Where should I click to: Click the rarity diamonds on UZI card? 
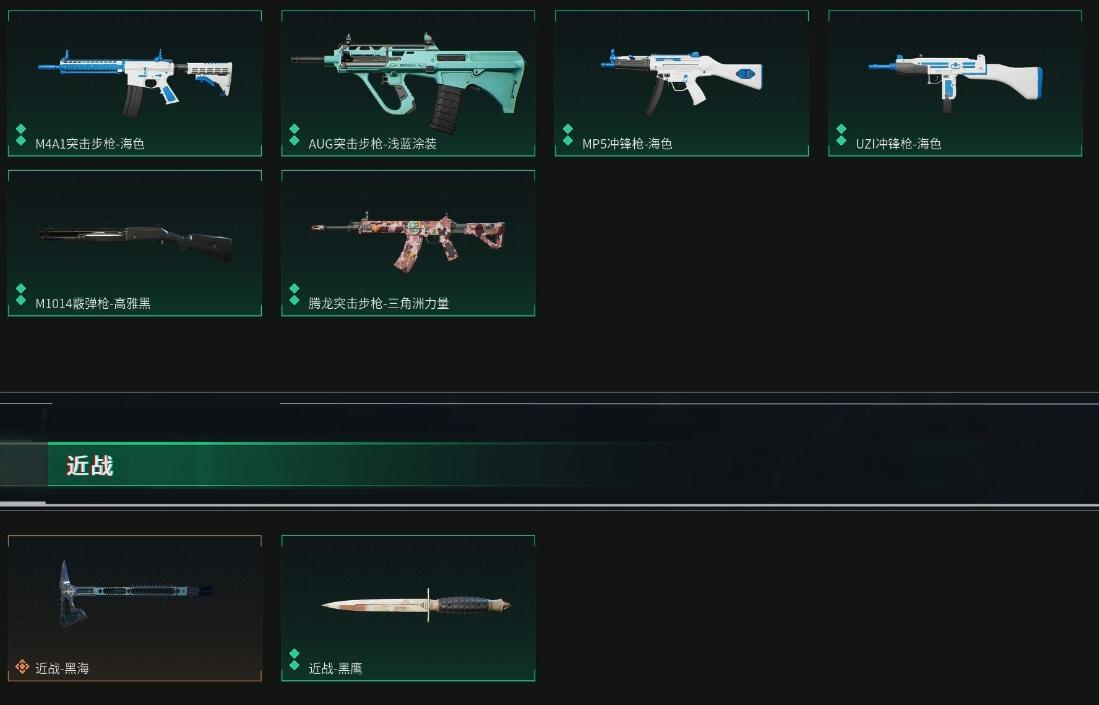coord(841,135)
